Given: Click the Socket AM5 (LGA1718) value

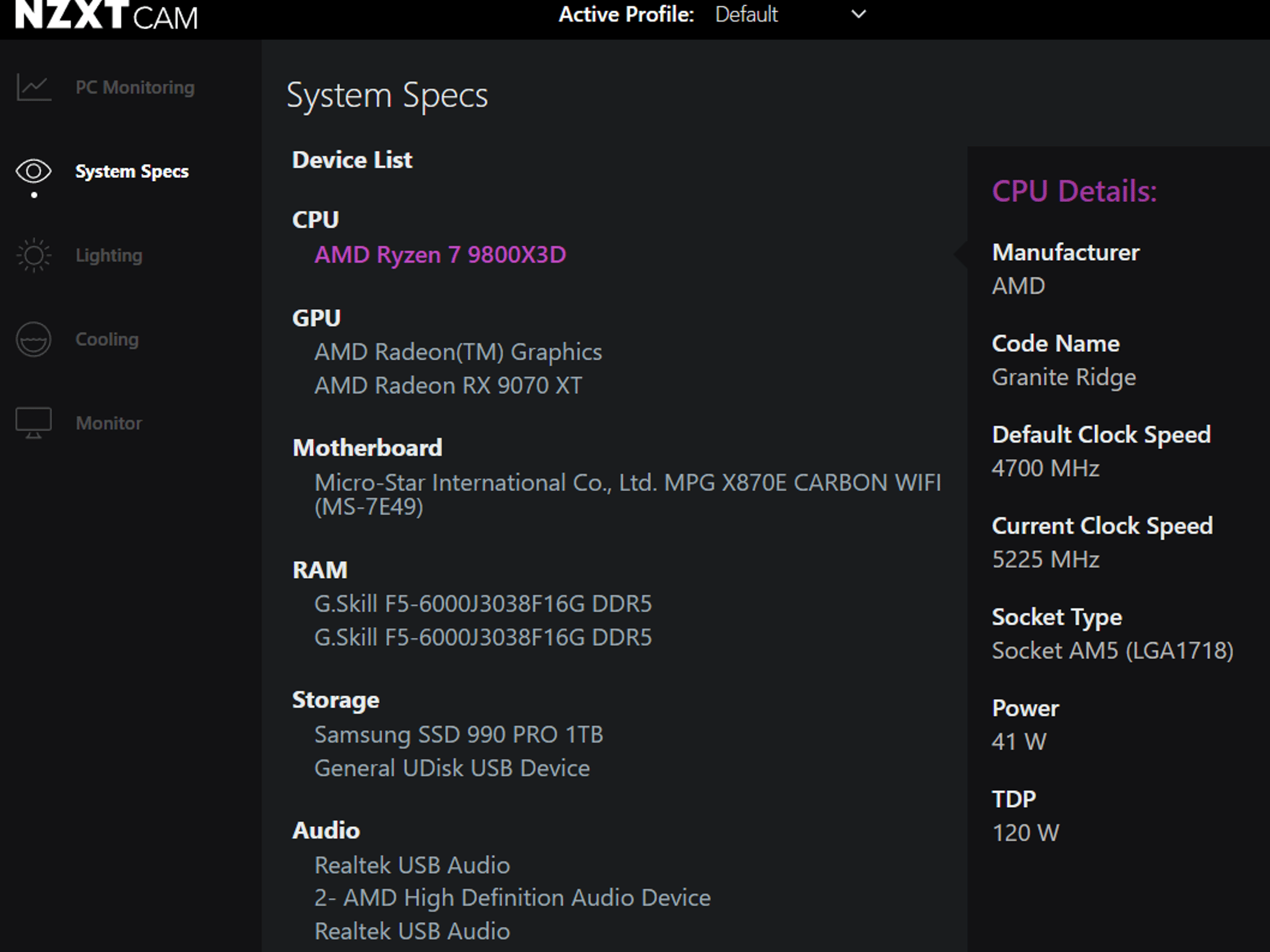Looking at the screenshot, I should (1112, 650).
